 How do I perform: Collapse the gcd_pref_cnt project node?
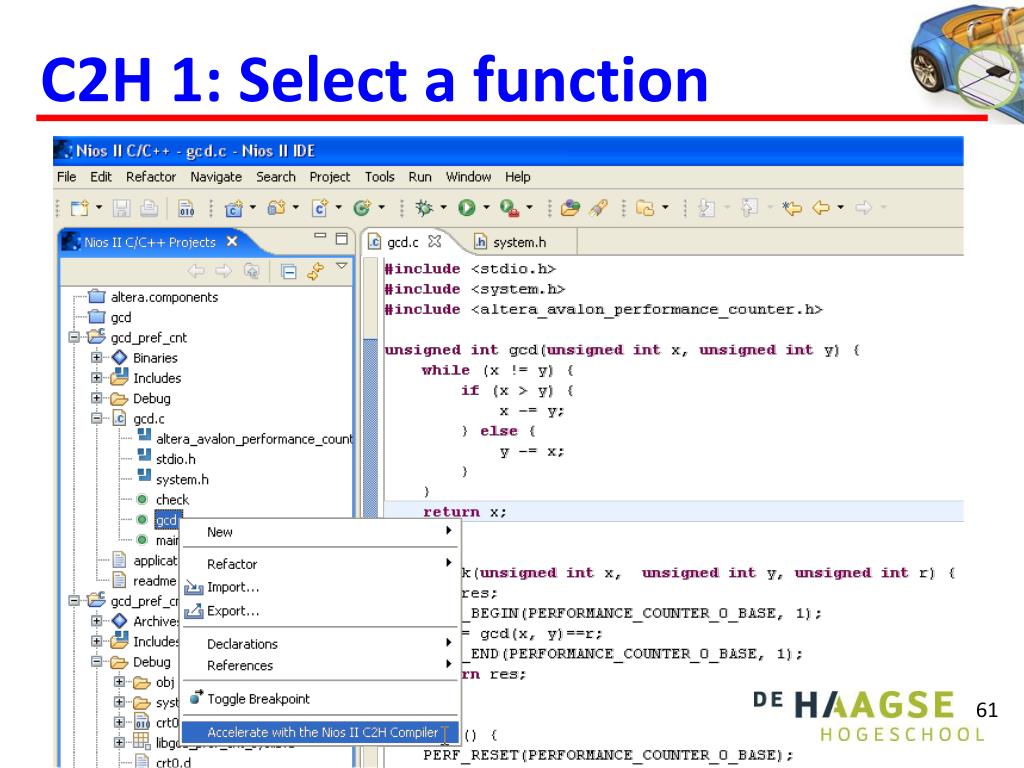click(x=74, y=338)
